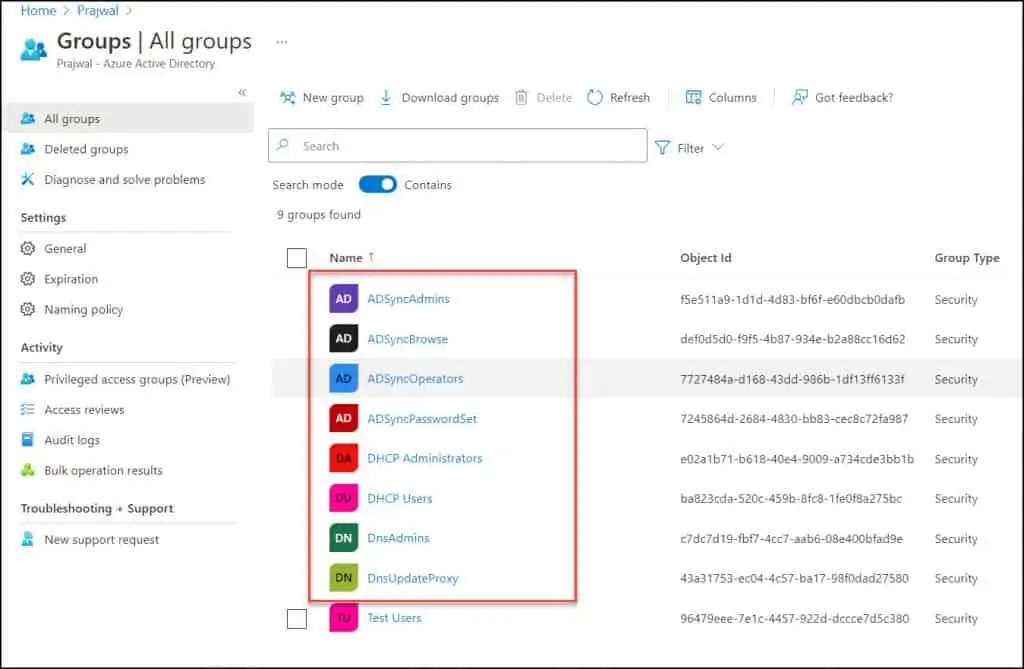Open the DHCP Users group link
The image size is (1024, 669).
[x=400, y=498]
